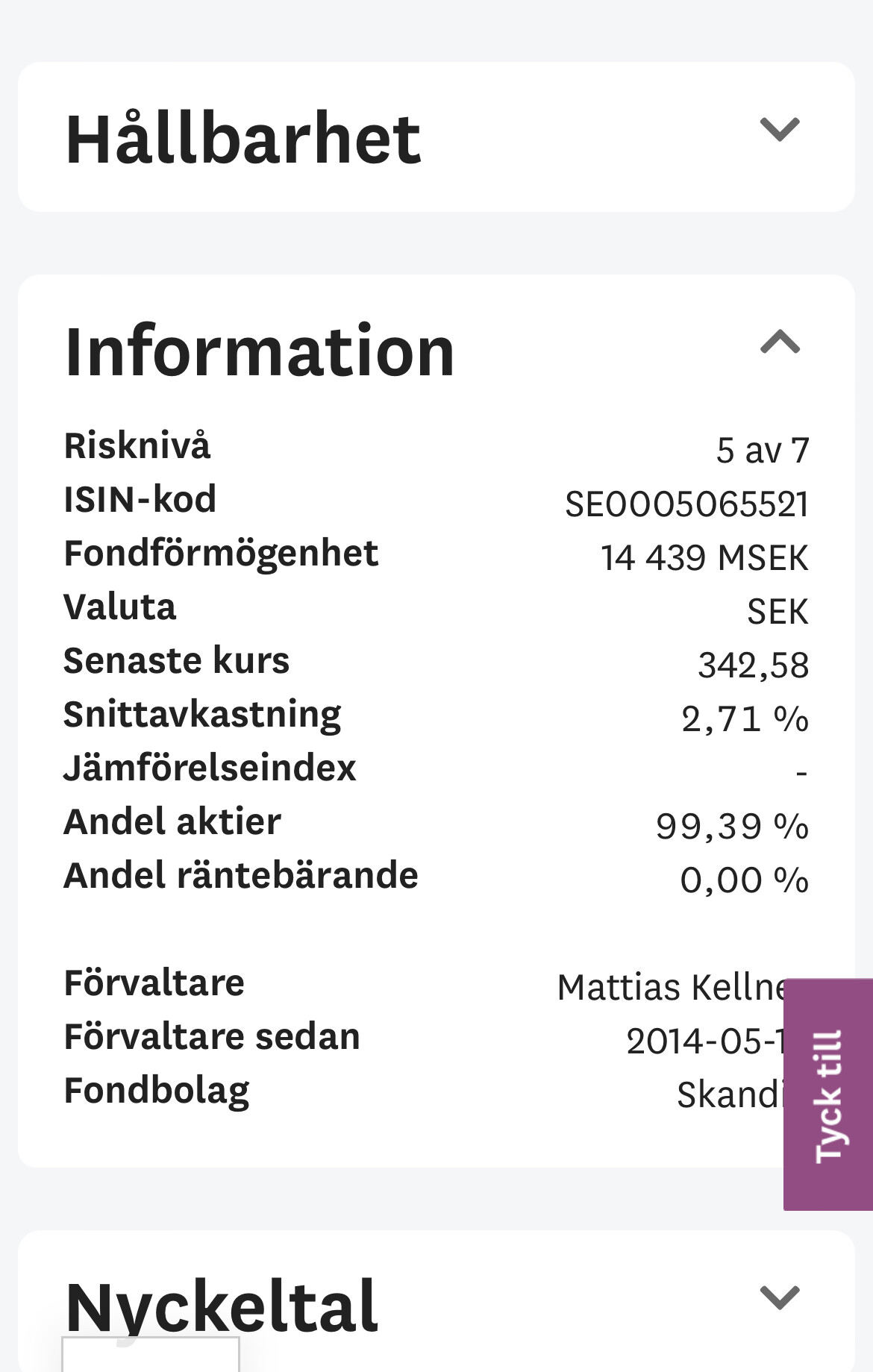Select the 14 439 MSEK fund value
Image resolution: width=873 pixels, height=1372 pixels.
tap(704, 558)
